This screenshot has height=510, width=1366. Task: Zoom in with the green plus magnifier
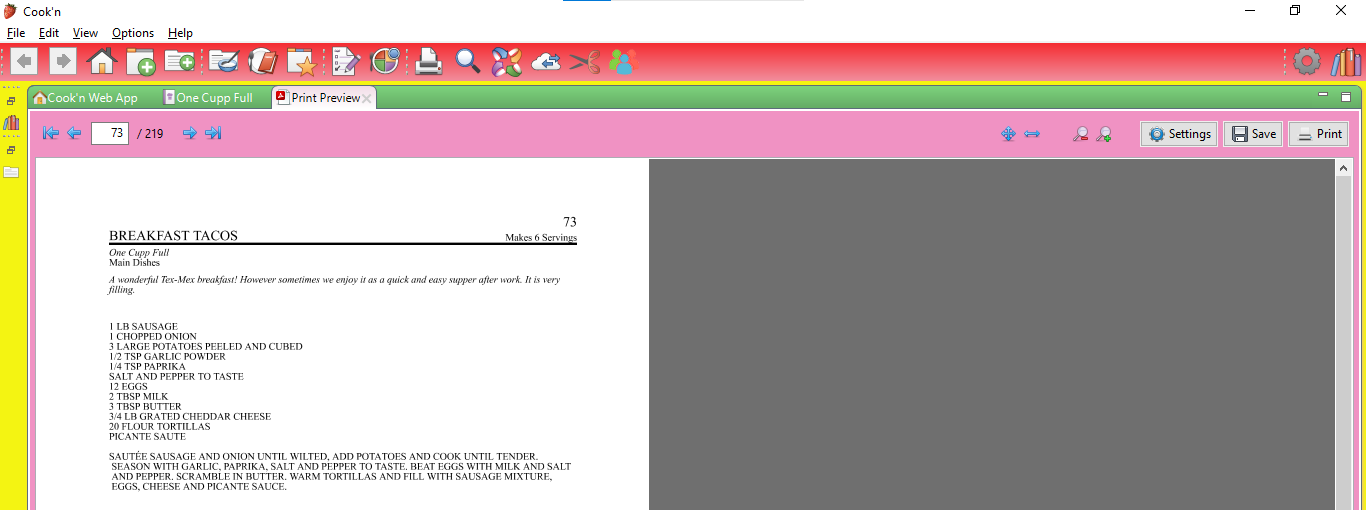coord(1104,134)
